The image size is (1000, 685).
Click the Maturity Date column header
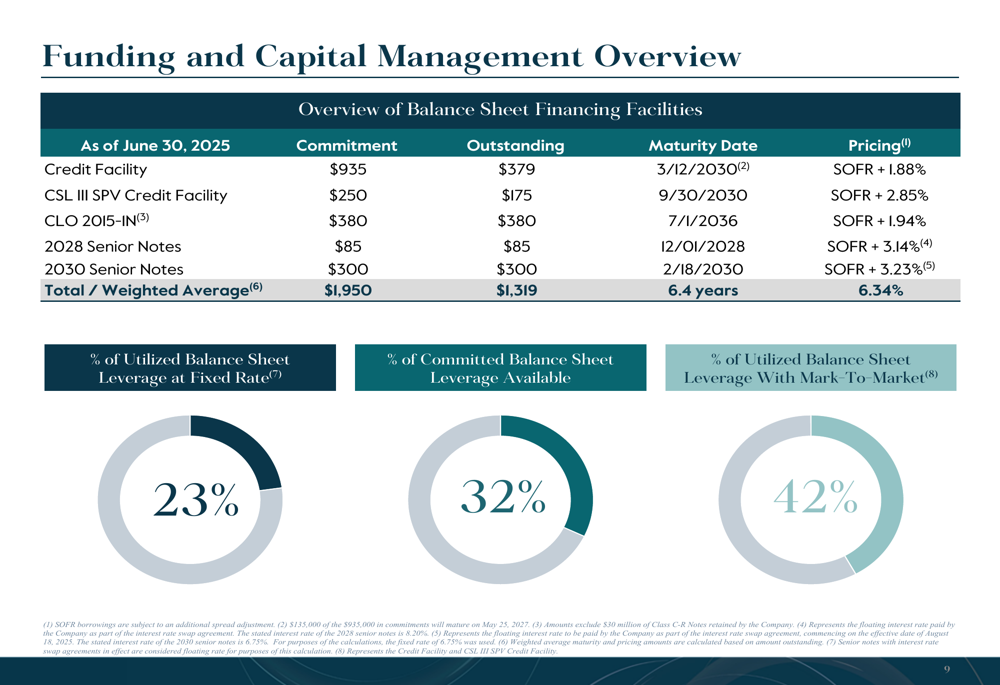(x=703, y=145)
